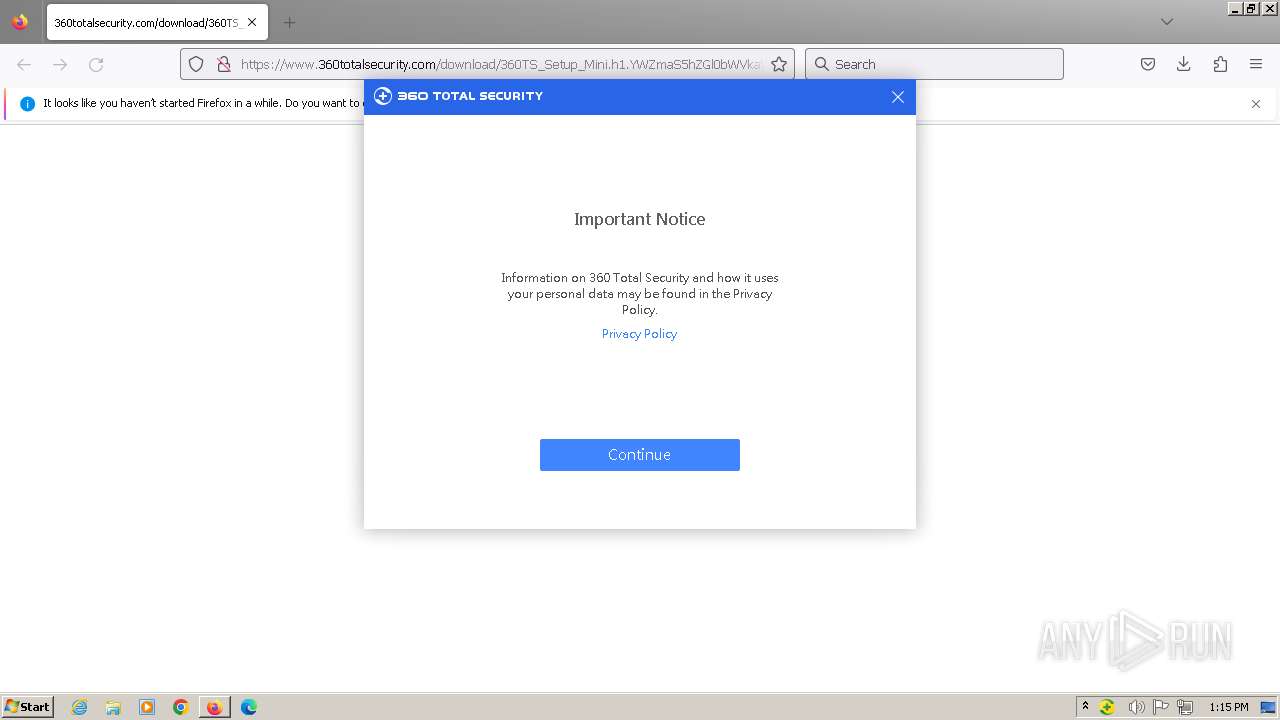Image resolution: width=1280 pixels, height=720 pixels.
Task: Expand the list all tabs chevron
Action: (x=1167, y=22)
